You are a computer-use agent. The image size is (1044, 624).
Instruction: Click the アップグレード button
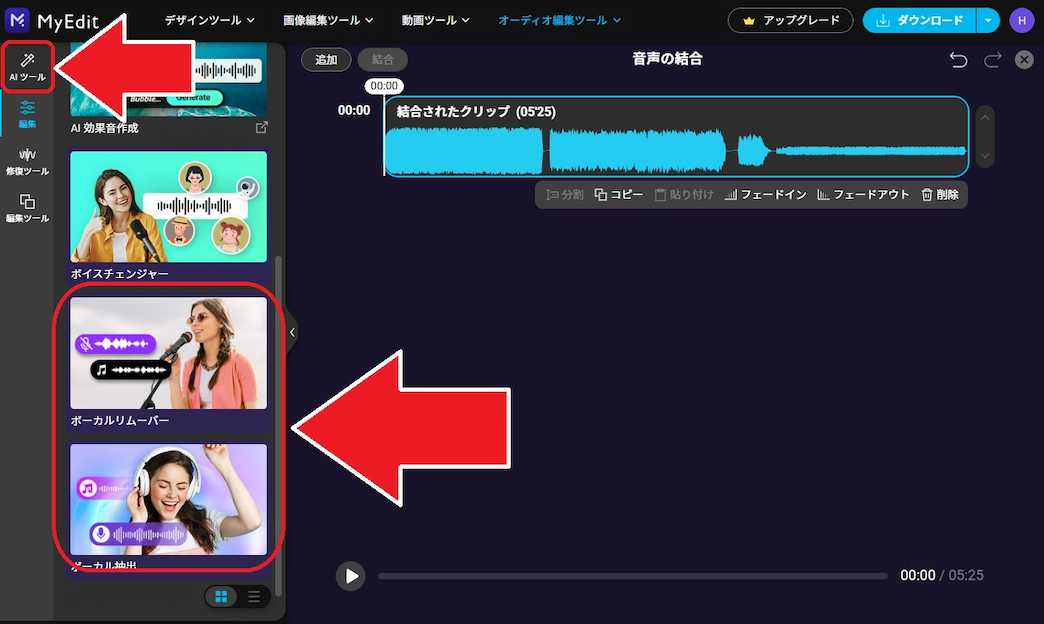pos(790,19)
